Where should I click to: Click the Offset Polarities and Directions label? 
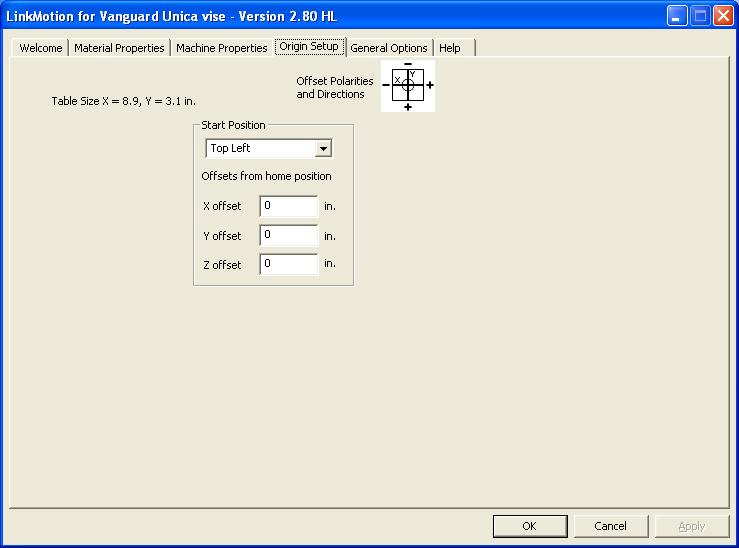pyautogui.click(x=335, y=88)
